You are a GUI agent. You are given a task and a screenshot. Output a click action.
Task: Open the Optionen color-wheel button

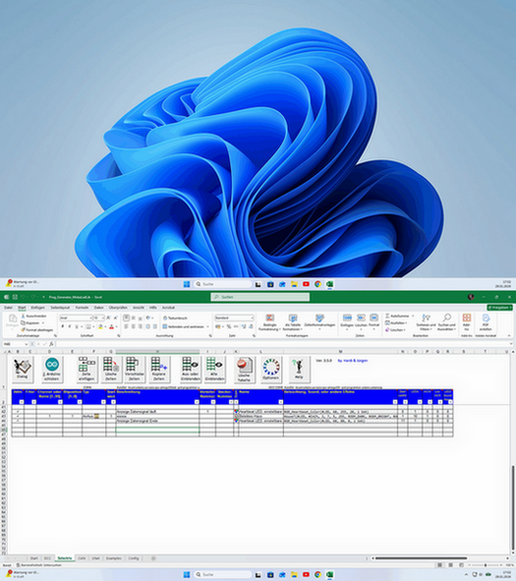coord(271,369)
